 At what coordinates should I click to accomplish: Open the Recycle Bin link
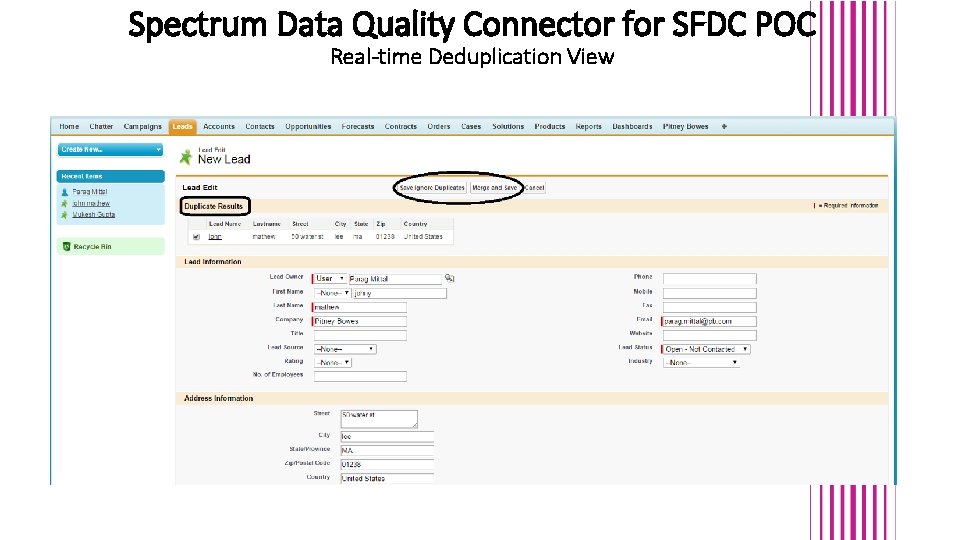point(92,247)
